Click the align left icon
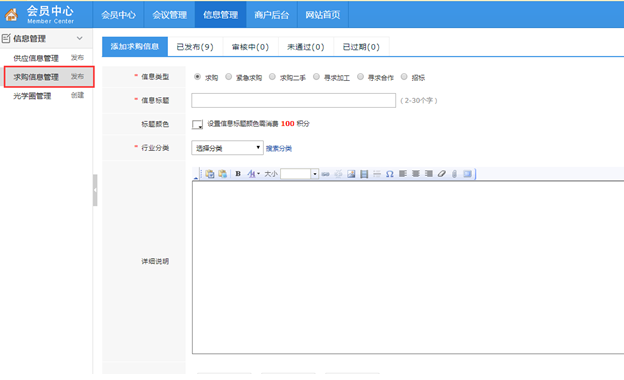Screen dimensions: 624x380 point(403,174)
